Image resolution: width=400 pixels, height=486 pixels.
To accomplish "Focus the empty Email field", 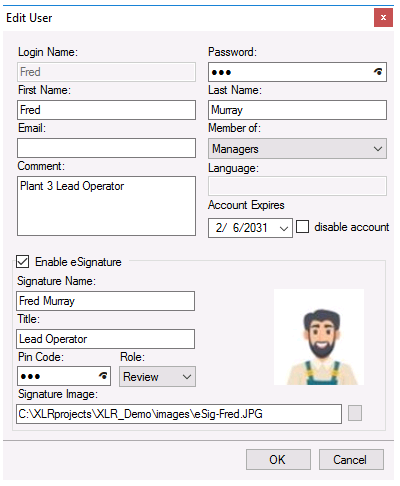I will pos(106,148).
